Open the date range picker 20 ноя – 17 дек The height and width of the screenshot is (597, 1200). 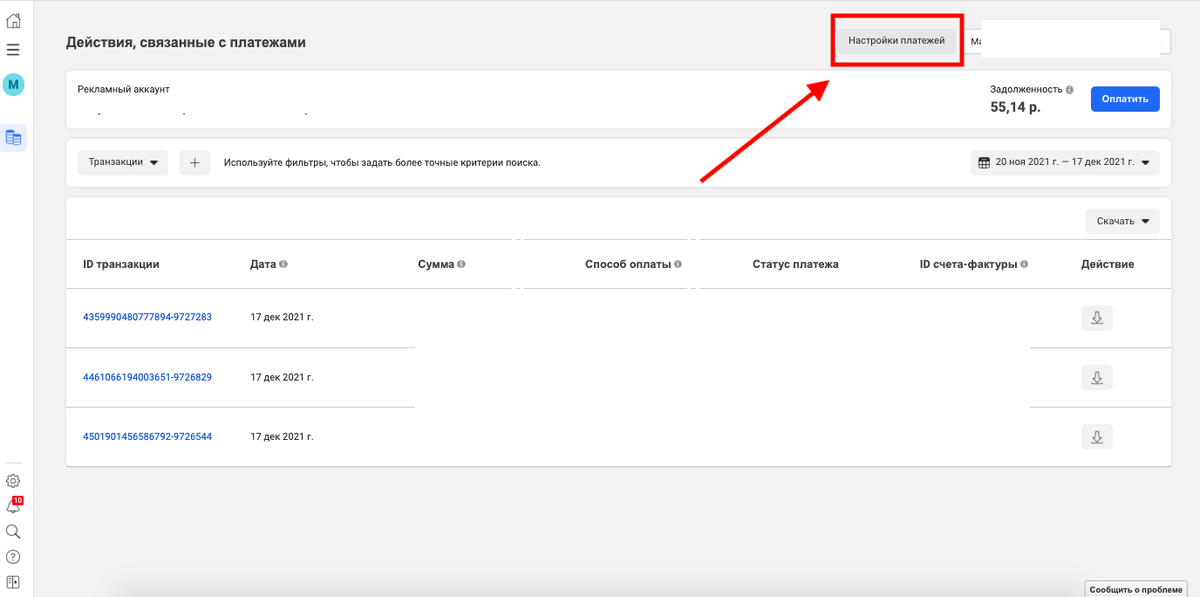pos(1065,162)
